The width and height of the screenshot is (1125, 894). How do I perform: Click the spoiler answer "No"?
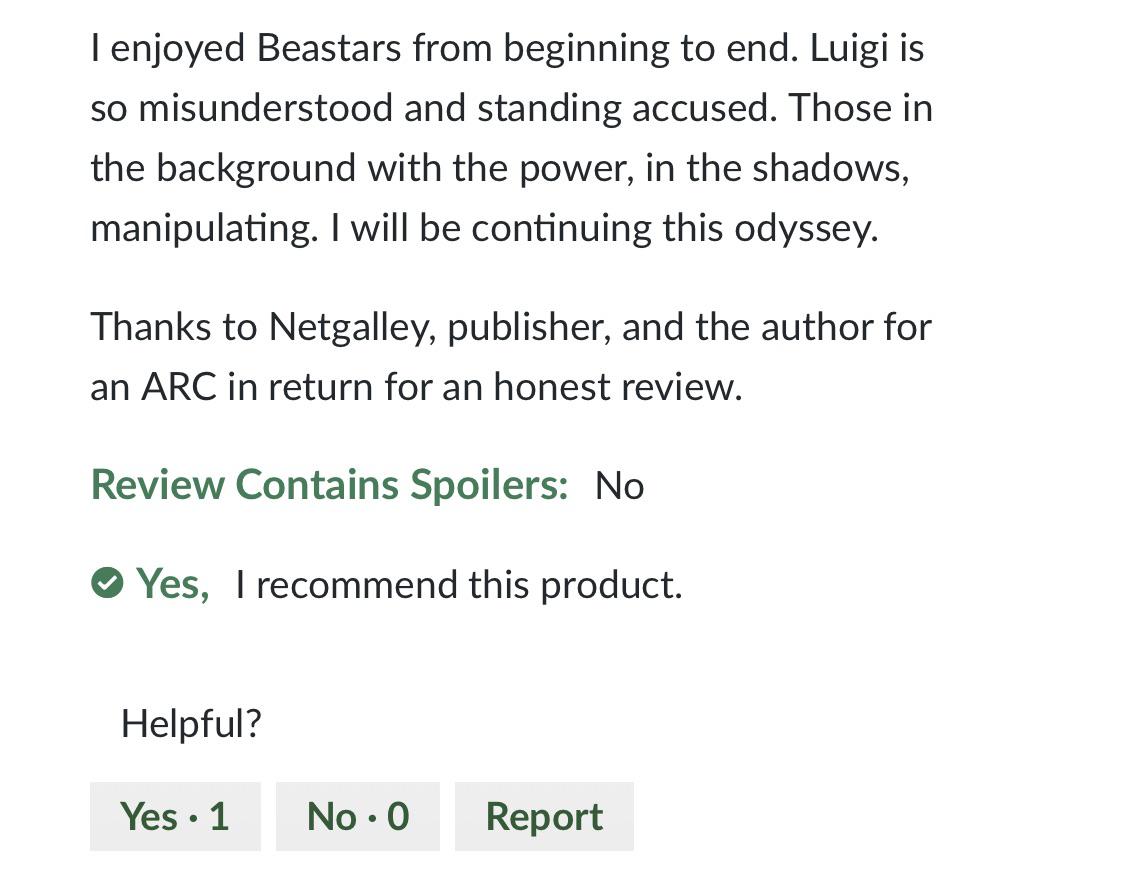click(618, 485)
